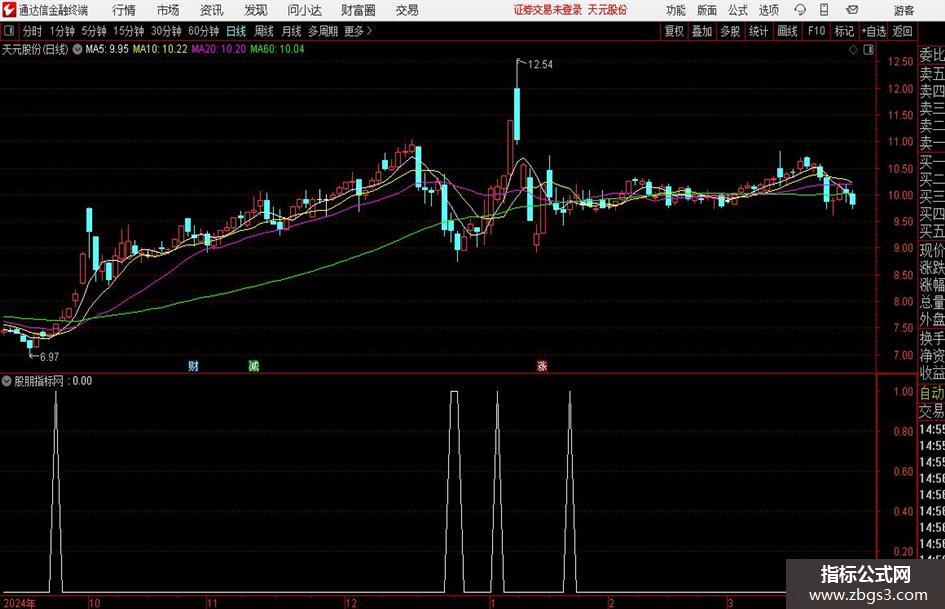Click the 标记 mark toolbar button
Screen dimensions: 945x609
(844, 31)
